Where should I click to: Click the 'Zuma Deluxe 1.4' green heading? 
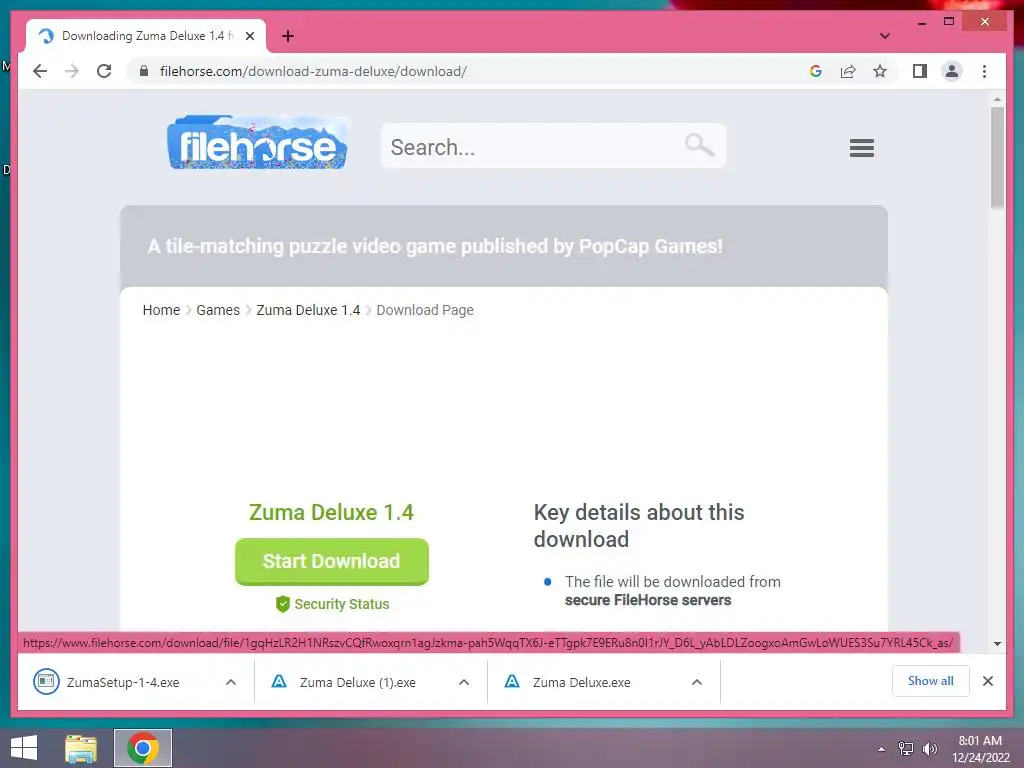point(331,513)
